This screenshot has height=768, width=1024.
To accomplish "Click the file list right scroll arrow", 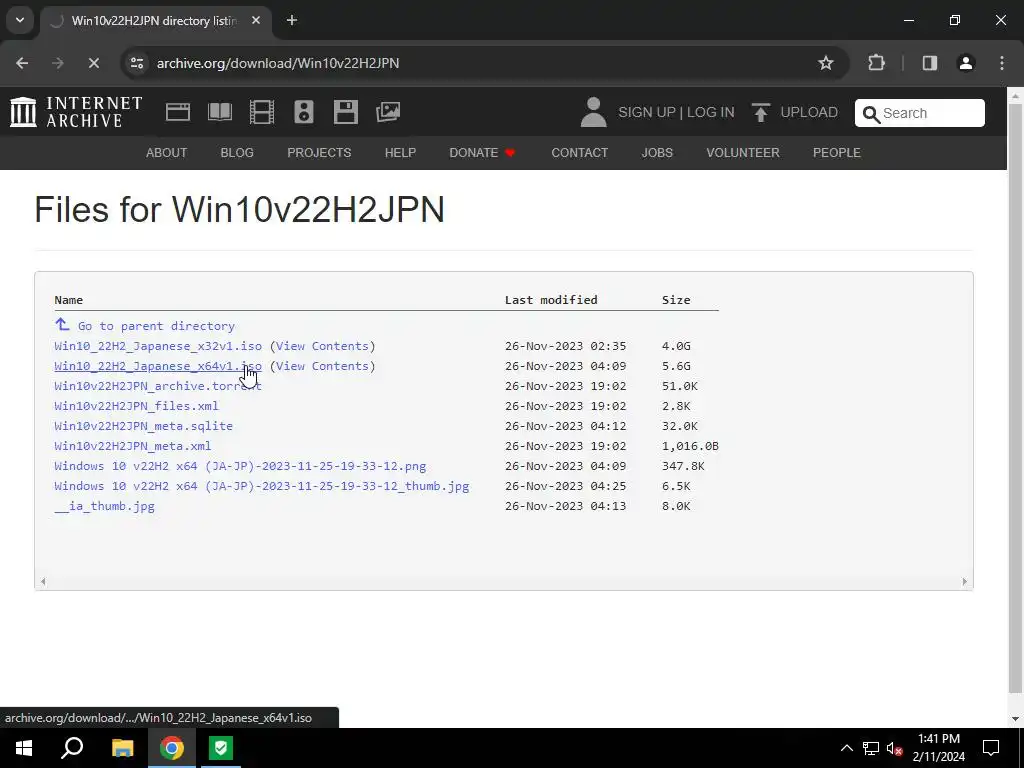I will (965, 581).
